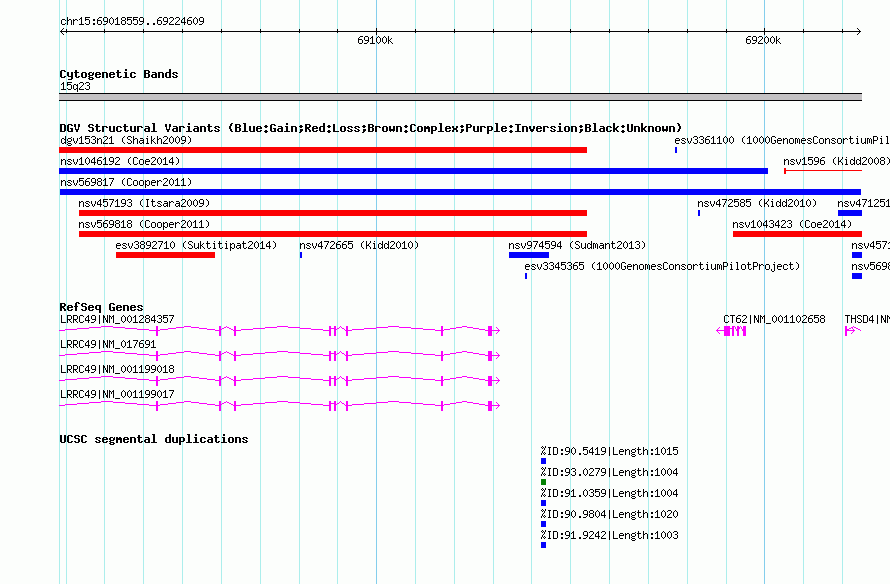The width and height of the screenshot is (890, 584).
Task: Click the nsv472665 (Kidd2010) label
Action: [359, 245]
